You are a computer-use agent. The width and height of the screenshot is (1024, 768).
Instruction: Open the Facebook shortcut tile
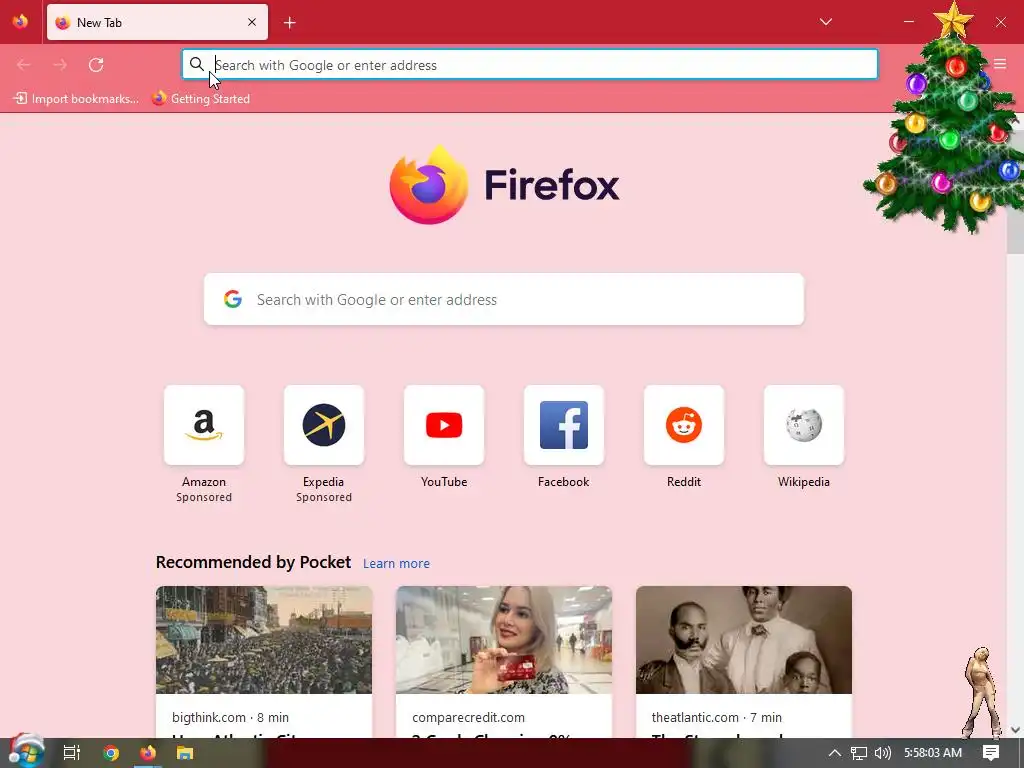tap(564, 425)
